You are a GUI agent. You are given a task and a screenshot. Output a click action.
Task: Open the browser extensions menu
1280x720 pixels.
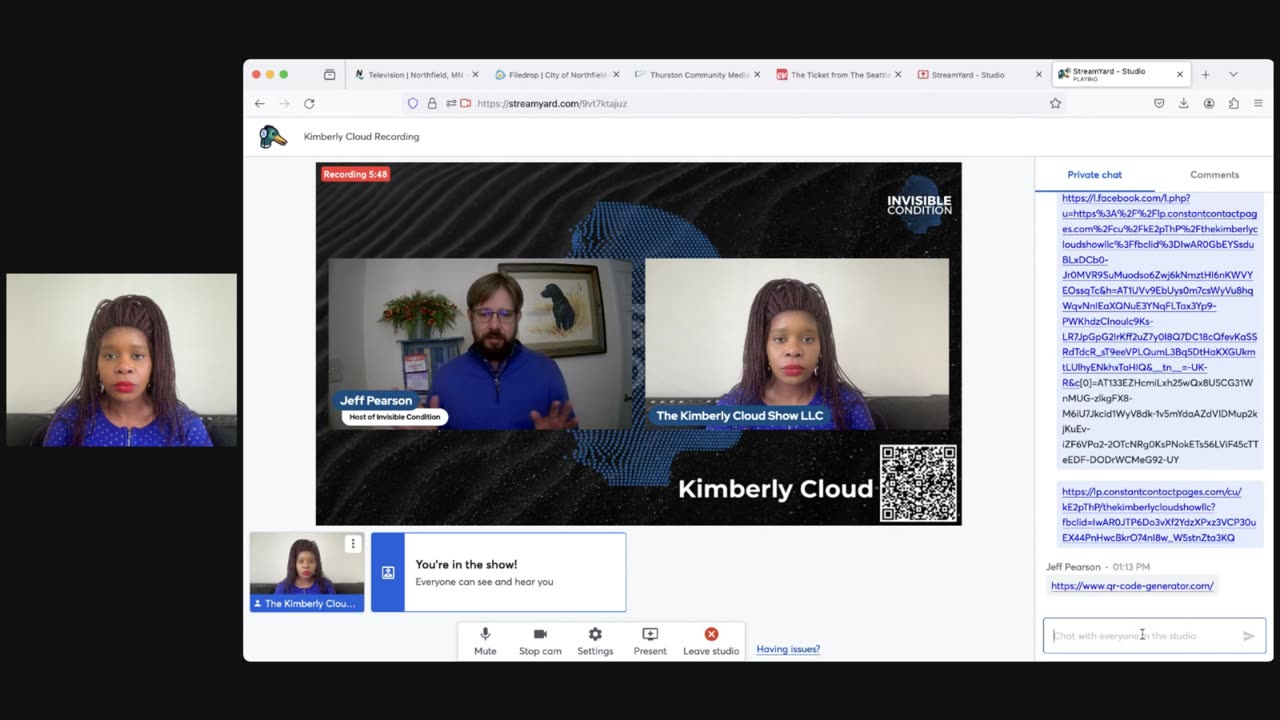click(x=1233, y=103)
